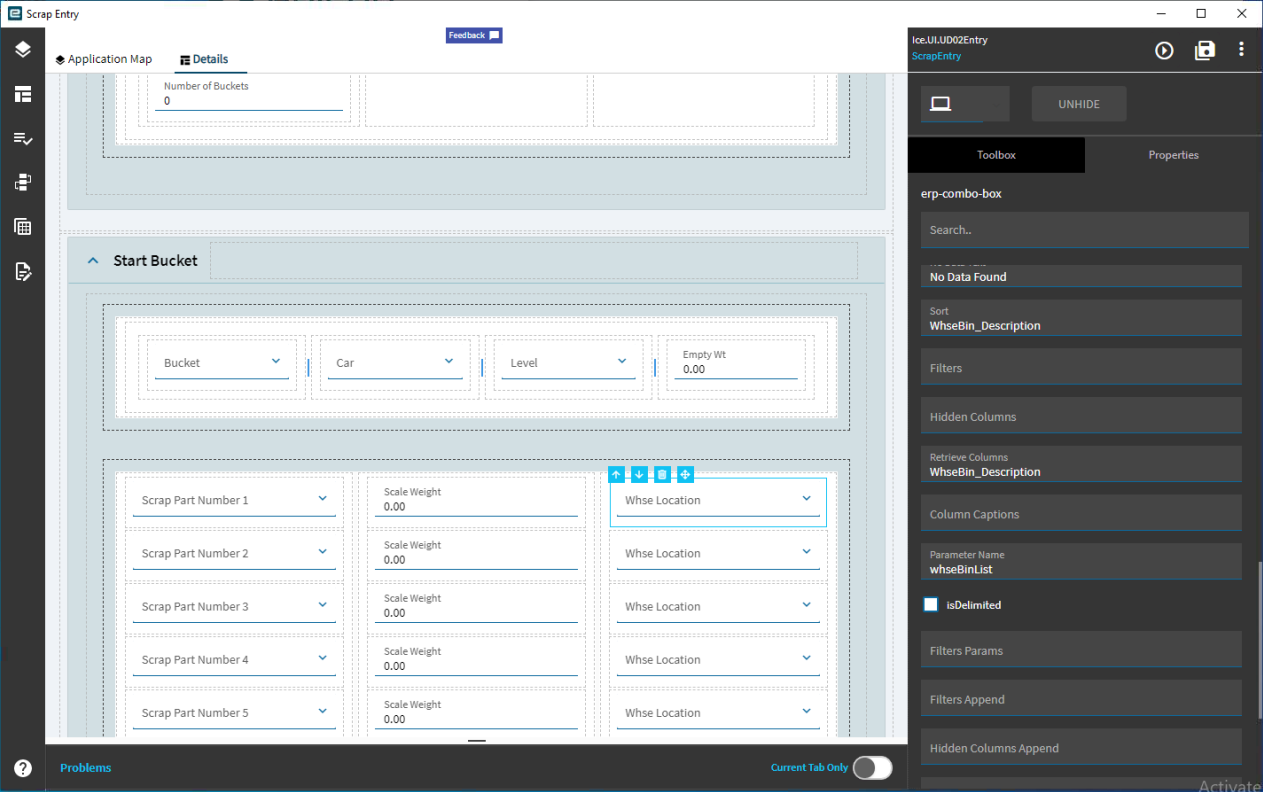Click the Scale Weight field in row 3
Image resolution: width=1263 pixels, height=792 pixels.
click(x=476, y=606)
